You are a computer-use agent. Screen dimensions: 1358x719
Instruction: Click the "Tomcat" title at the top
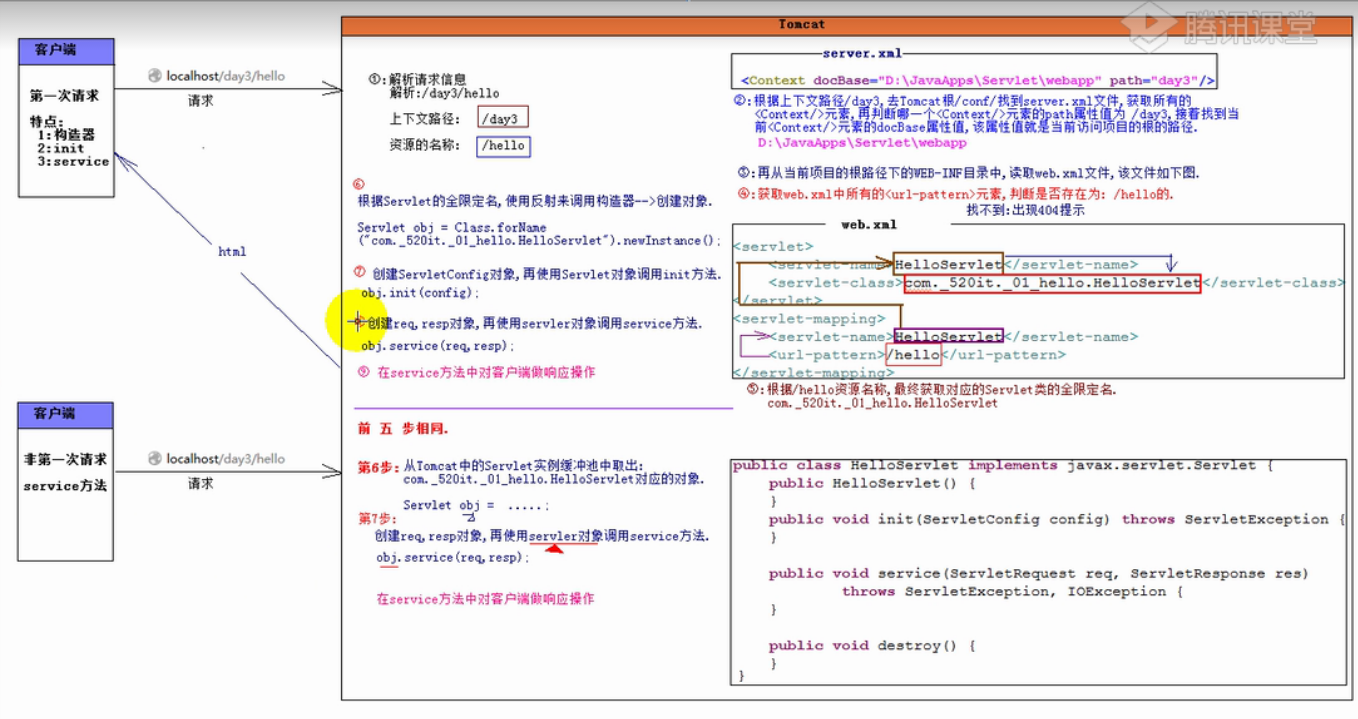[801, 24]
